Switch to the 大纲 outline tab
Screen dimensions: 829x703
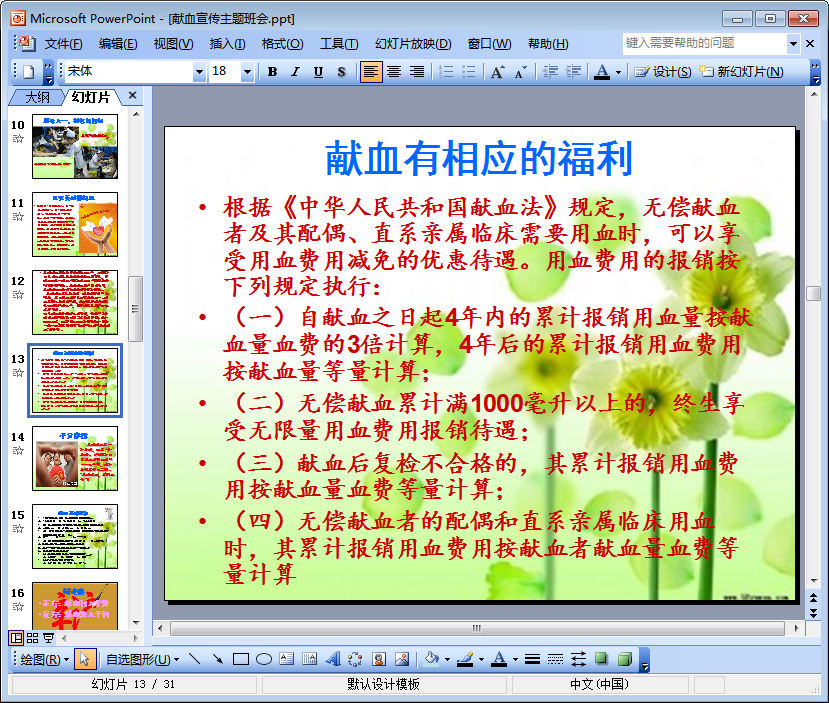37,97
